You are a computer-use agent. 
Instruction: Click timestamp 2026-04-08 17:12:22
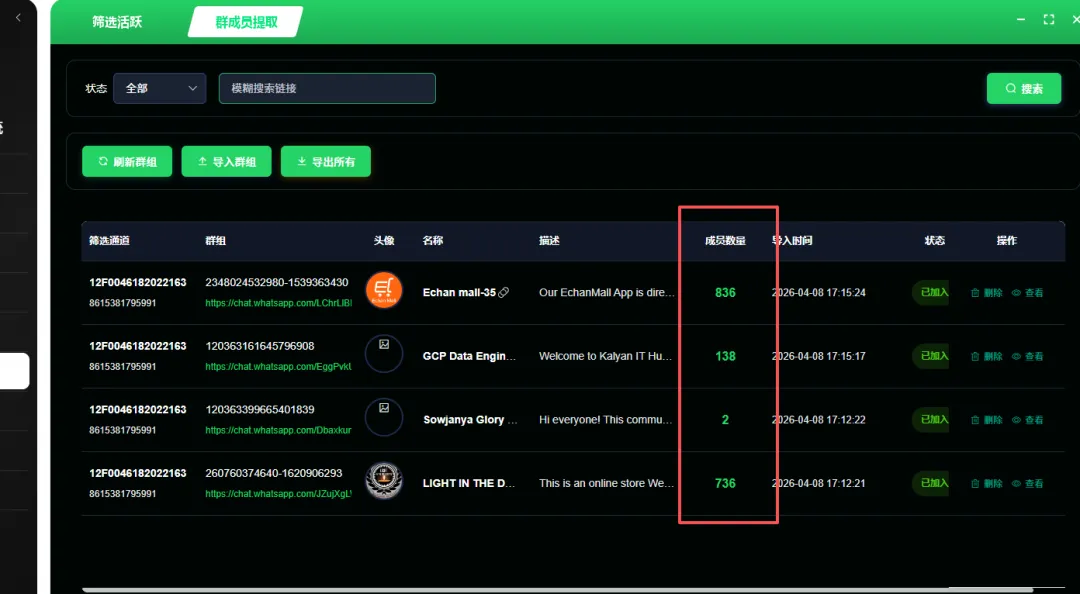point(818,420)
